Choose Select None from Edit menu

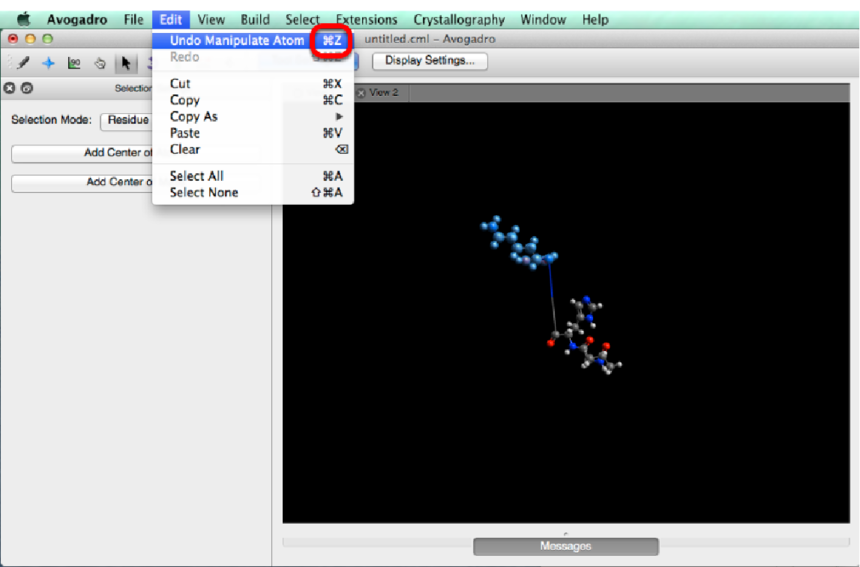(x=203, y=192)
